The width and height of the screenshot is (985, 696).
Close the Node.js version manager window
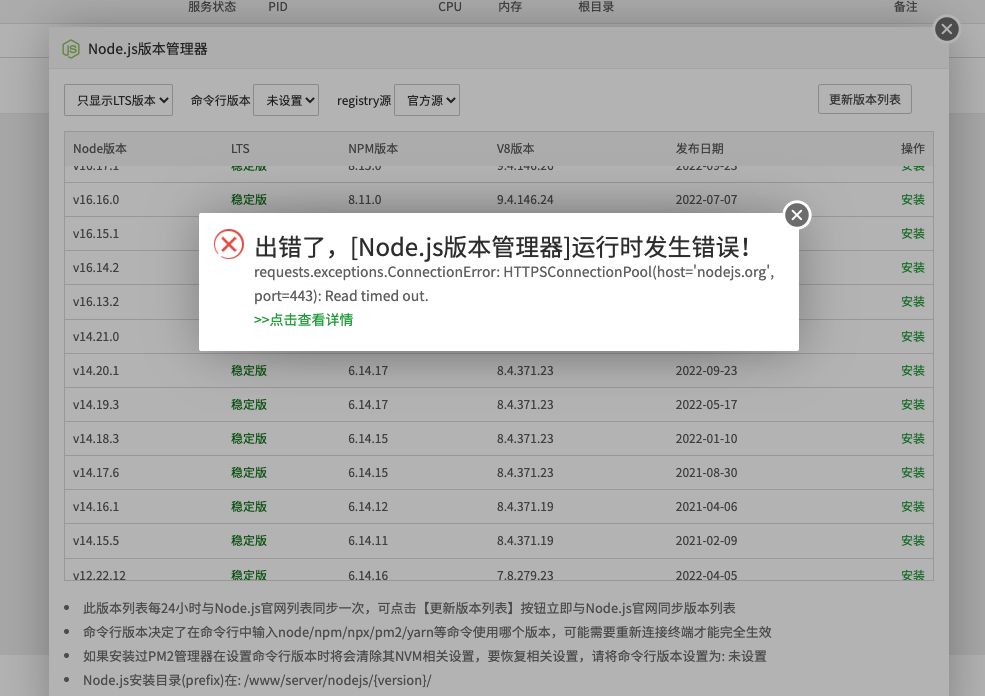[x=947, y=29]
